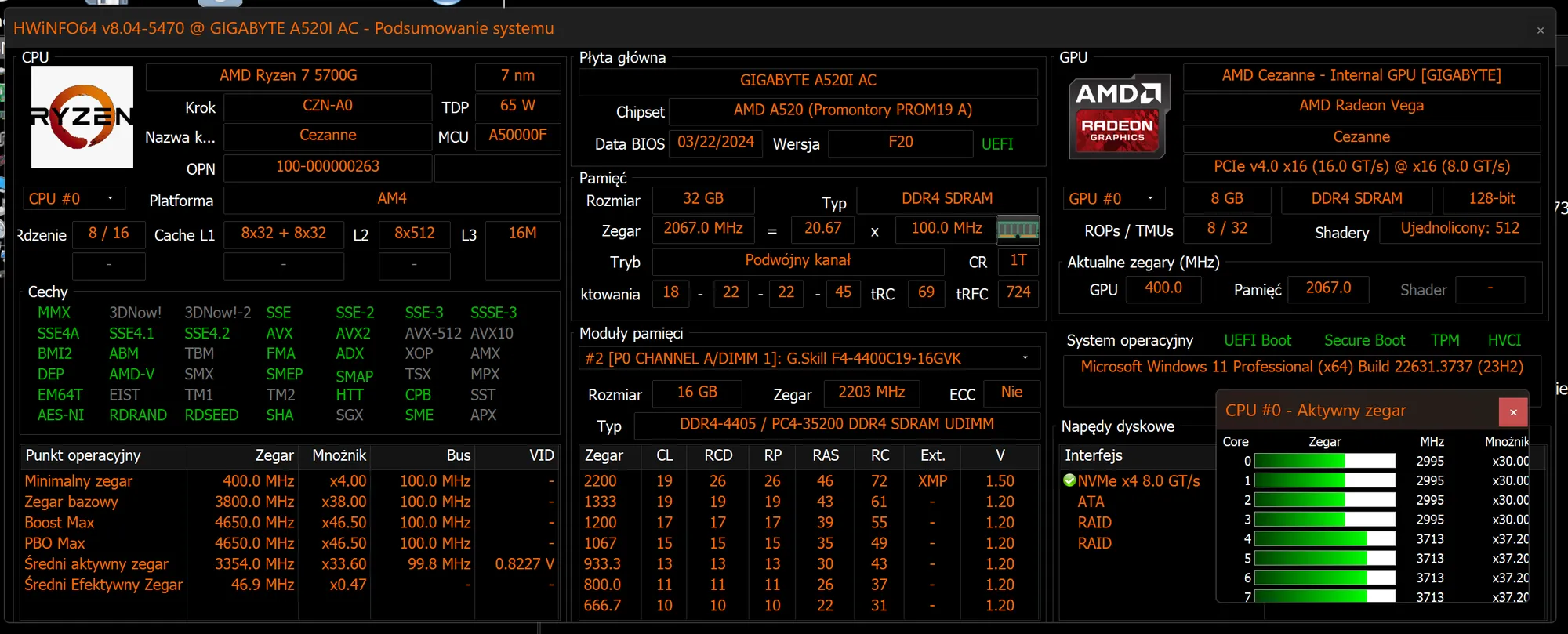Click the AVX-512 feature label
This screenshot has width=1568, height=634.
[433, 333]
